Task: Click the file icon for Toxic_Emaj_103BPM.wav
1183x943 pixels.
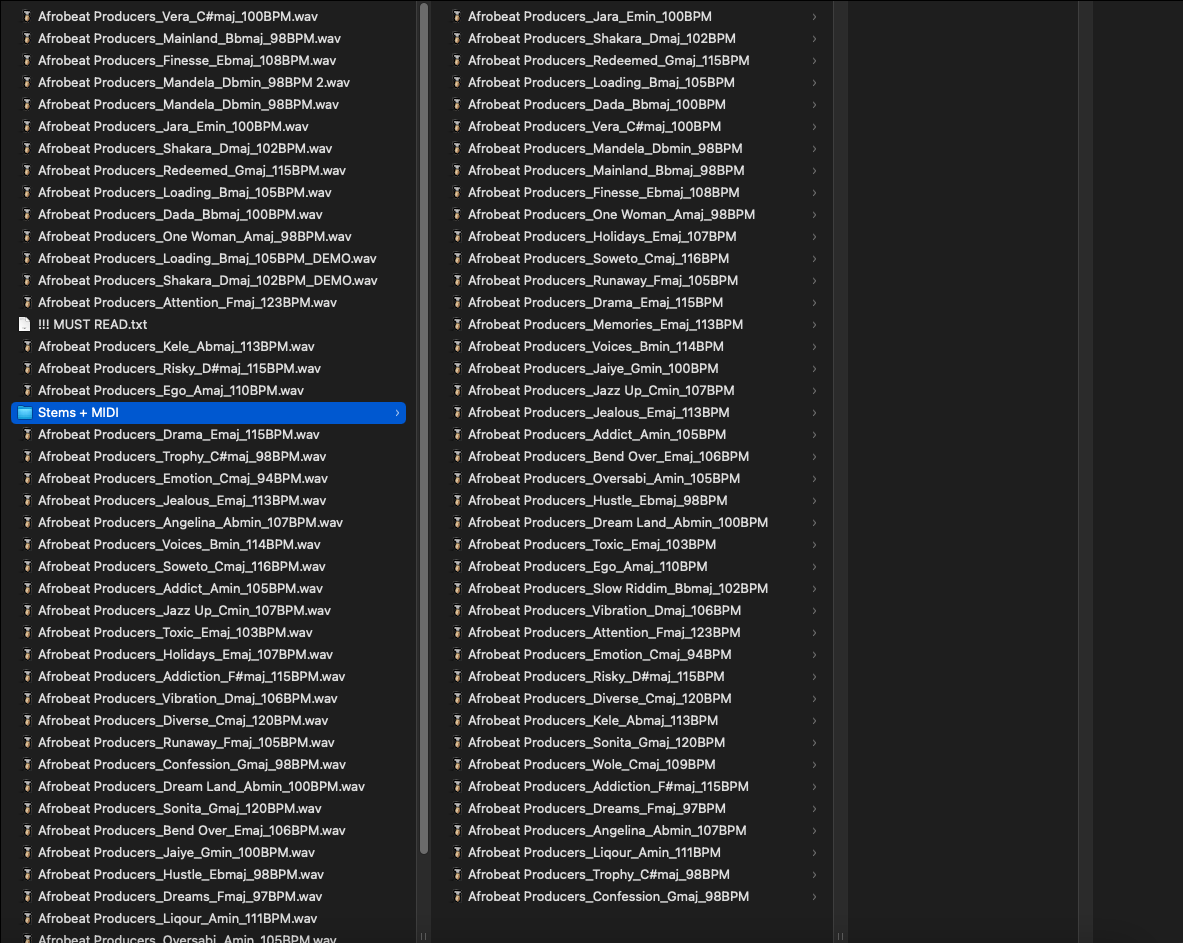Action: (26, 632)
